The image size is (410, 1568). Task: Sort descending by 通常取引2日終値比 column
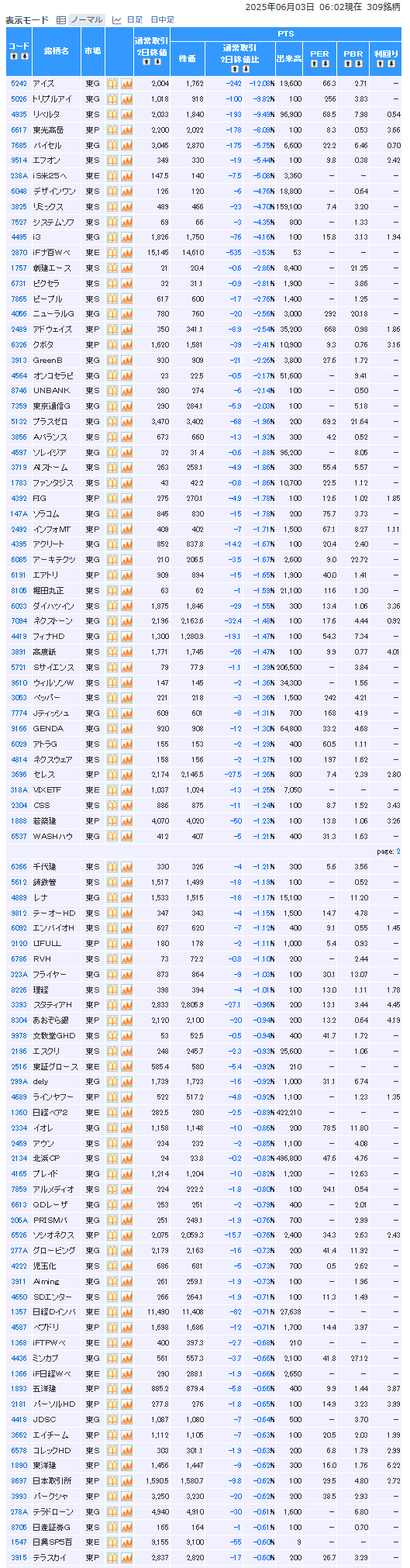[x=247, y=67]
